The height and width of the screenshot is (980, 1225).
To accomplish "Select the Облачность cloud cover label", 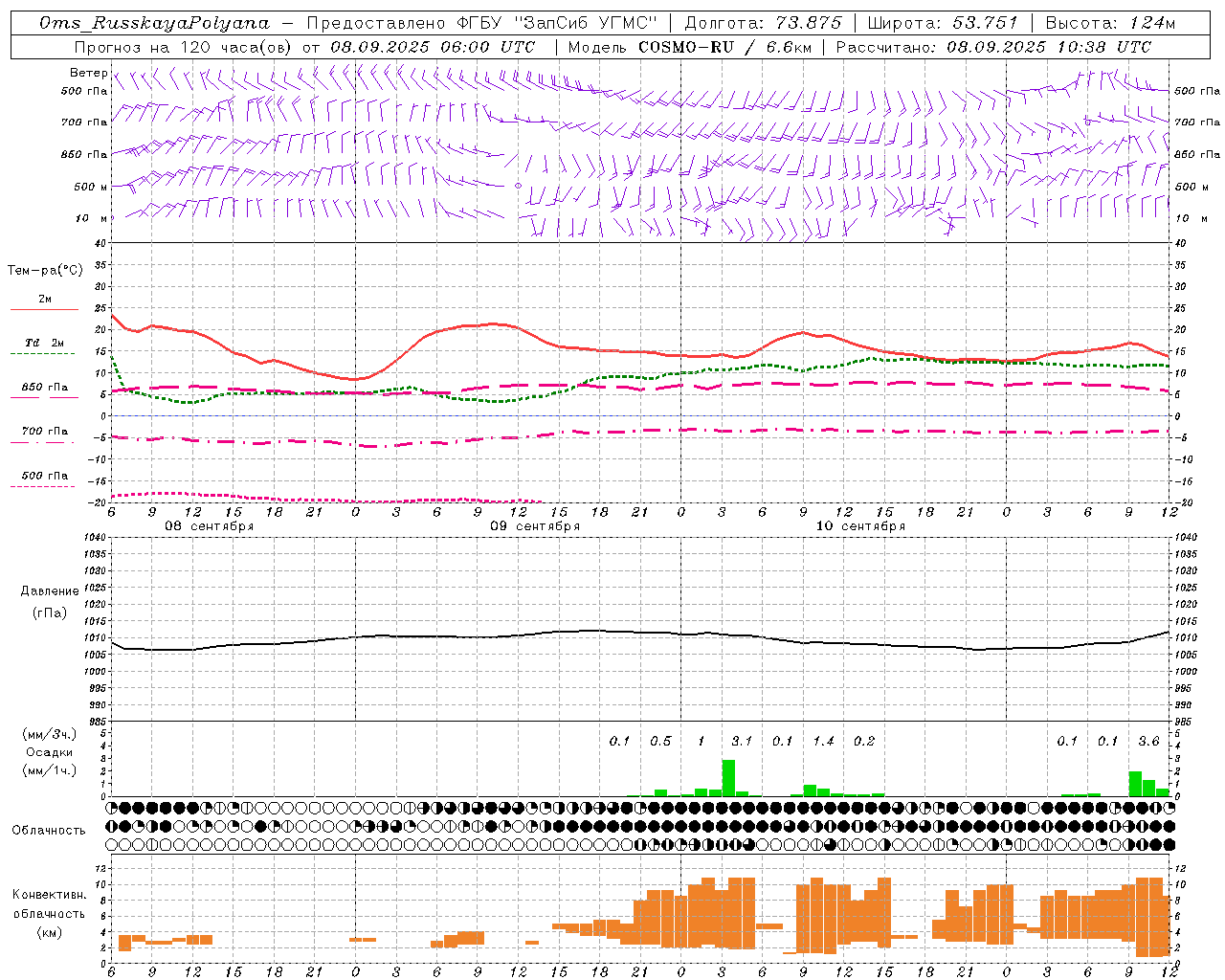I will click(49, 830).
